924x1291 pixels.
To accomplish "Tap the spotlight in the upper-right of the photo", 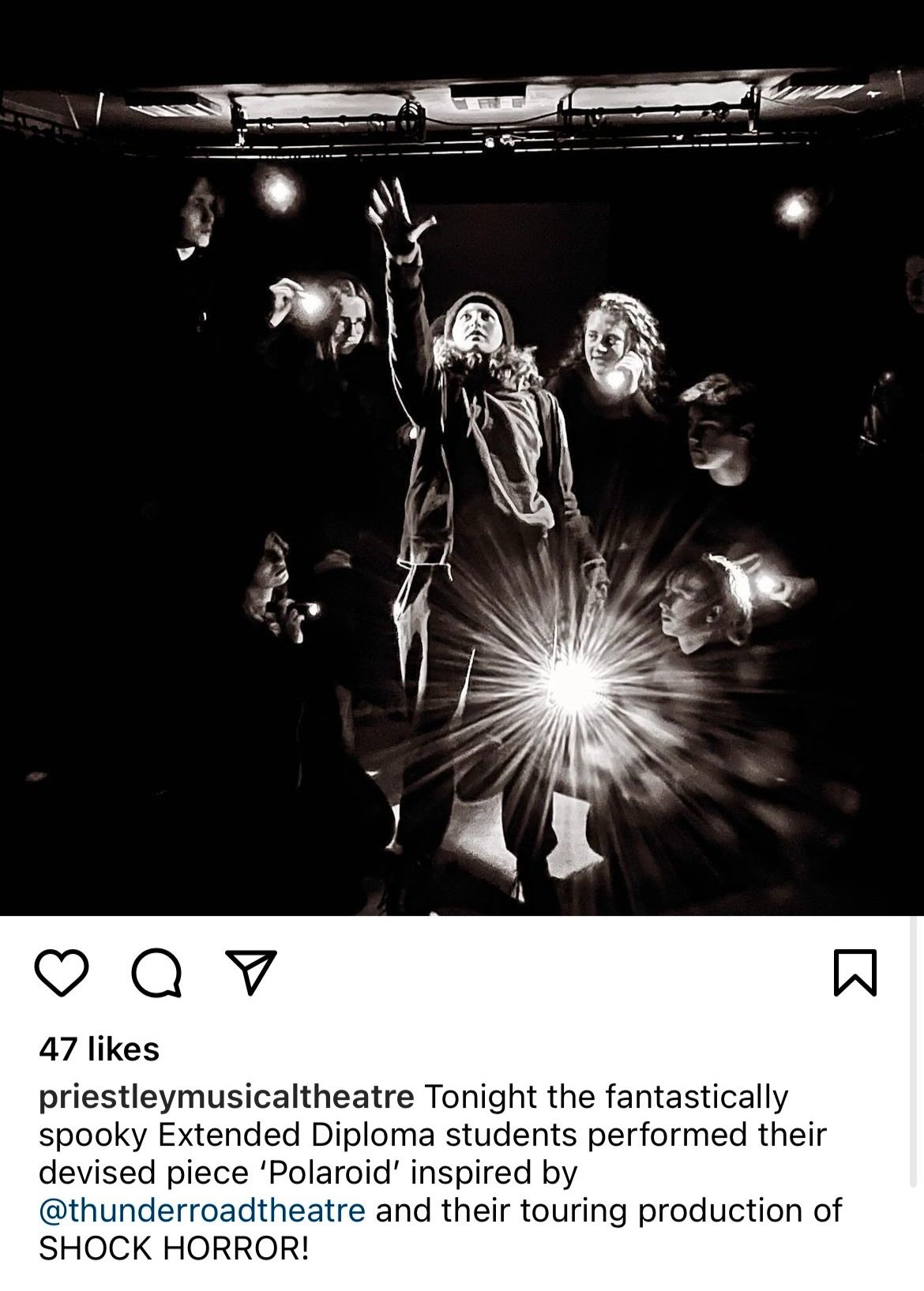I will (794, 208).
